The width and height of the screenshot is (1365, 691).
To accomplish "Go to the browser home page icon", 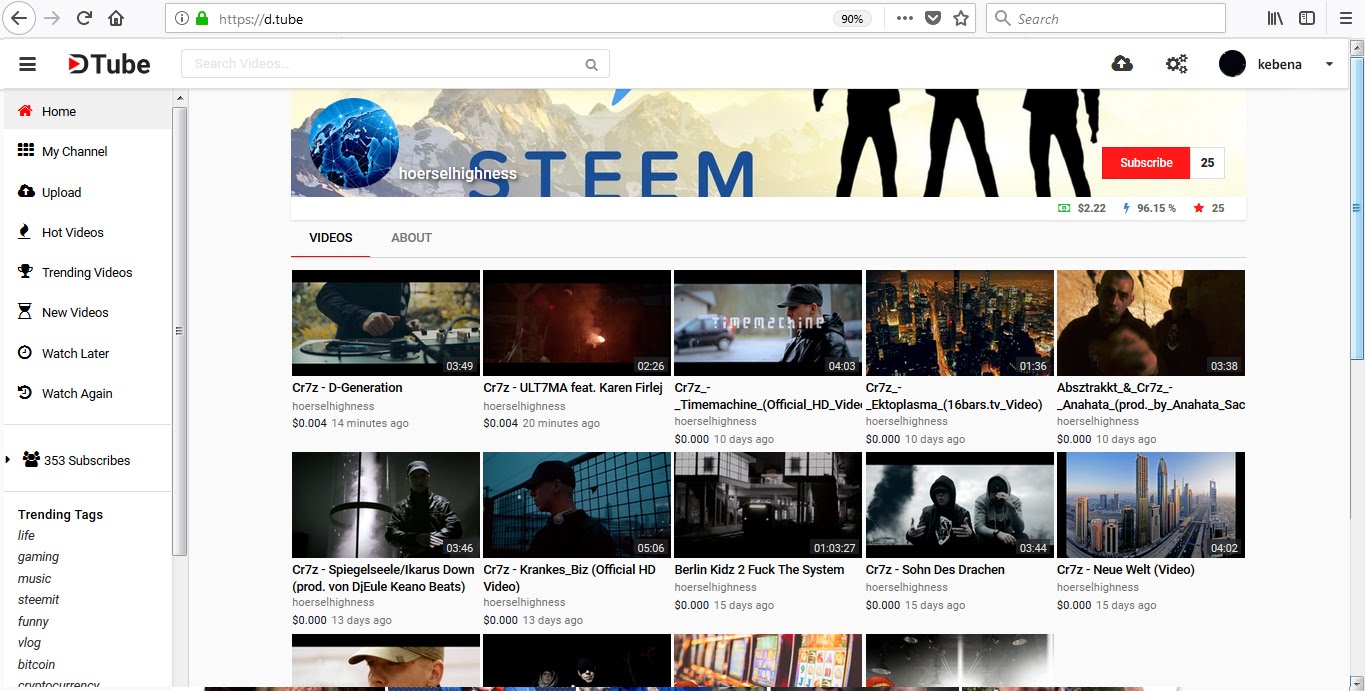I will [x=117, y=18].
